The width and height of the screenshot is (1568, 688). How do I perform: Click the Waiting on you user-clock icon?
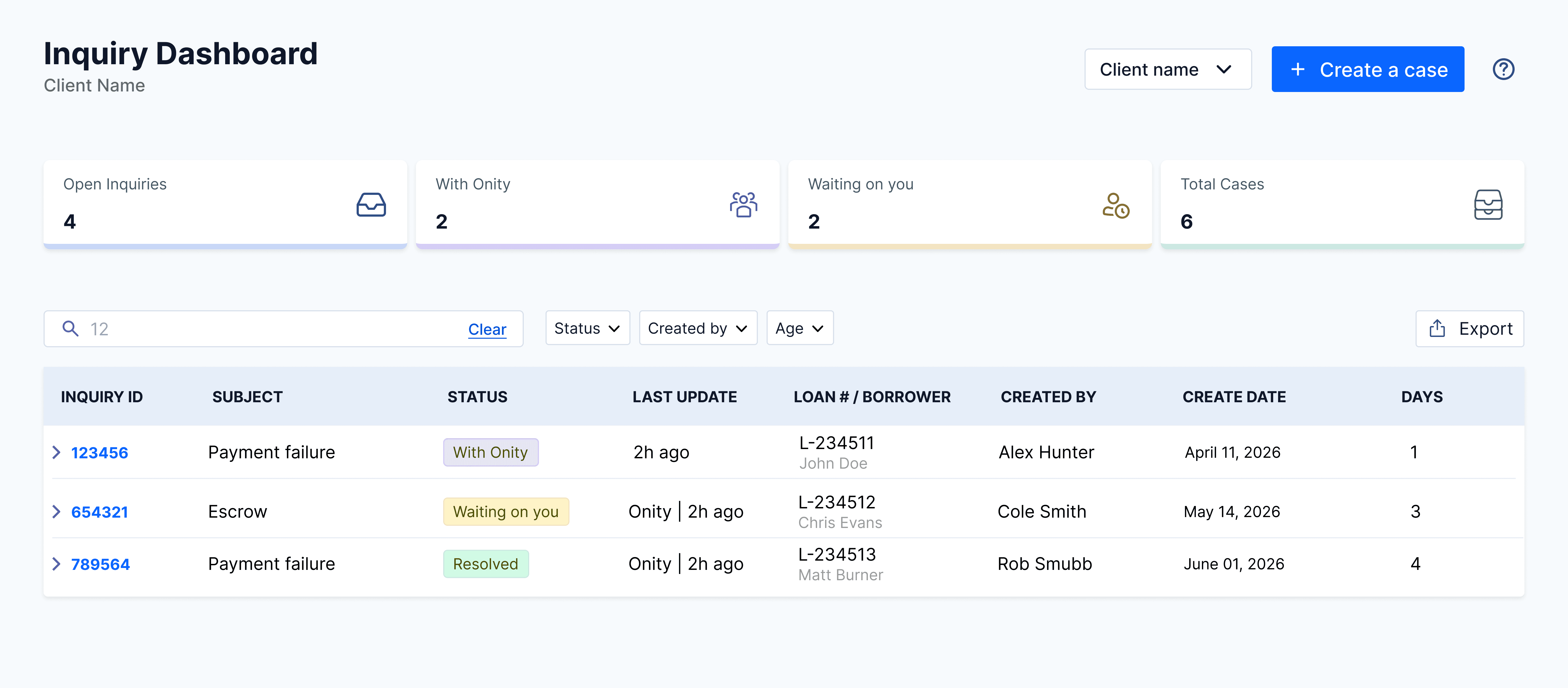[x=1116, y=205]
